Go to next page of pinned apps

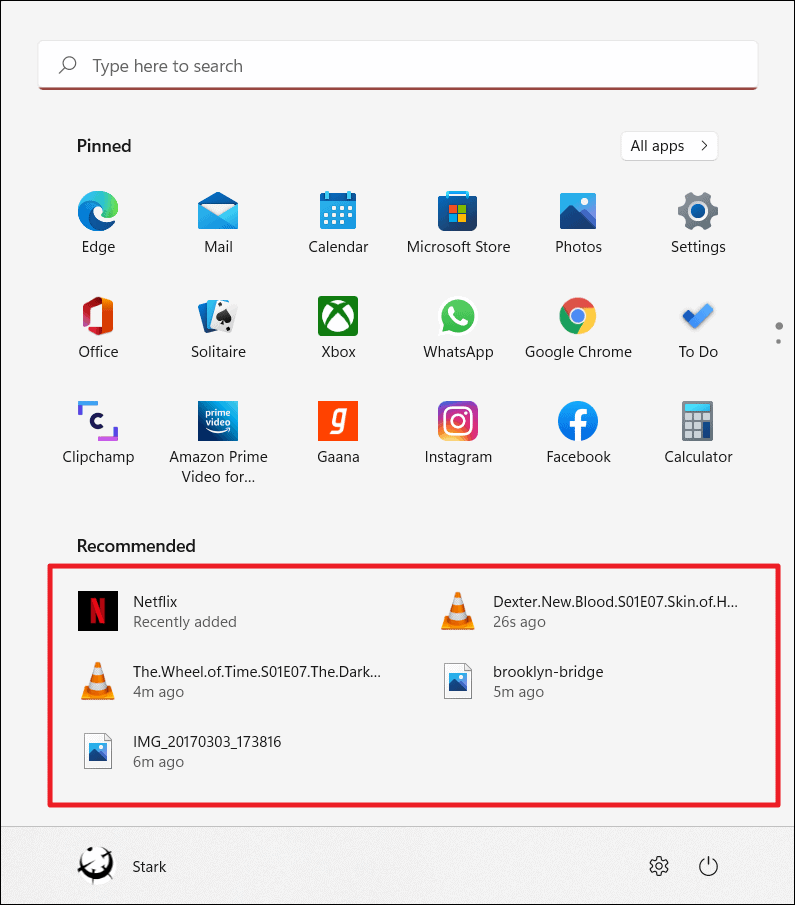point(779,342)
